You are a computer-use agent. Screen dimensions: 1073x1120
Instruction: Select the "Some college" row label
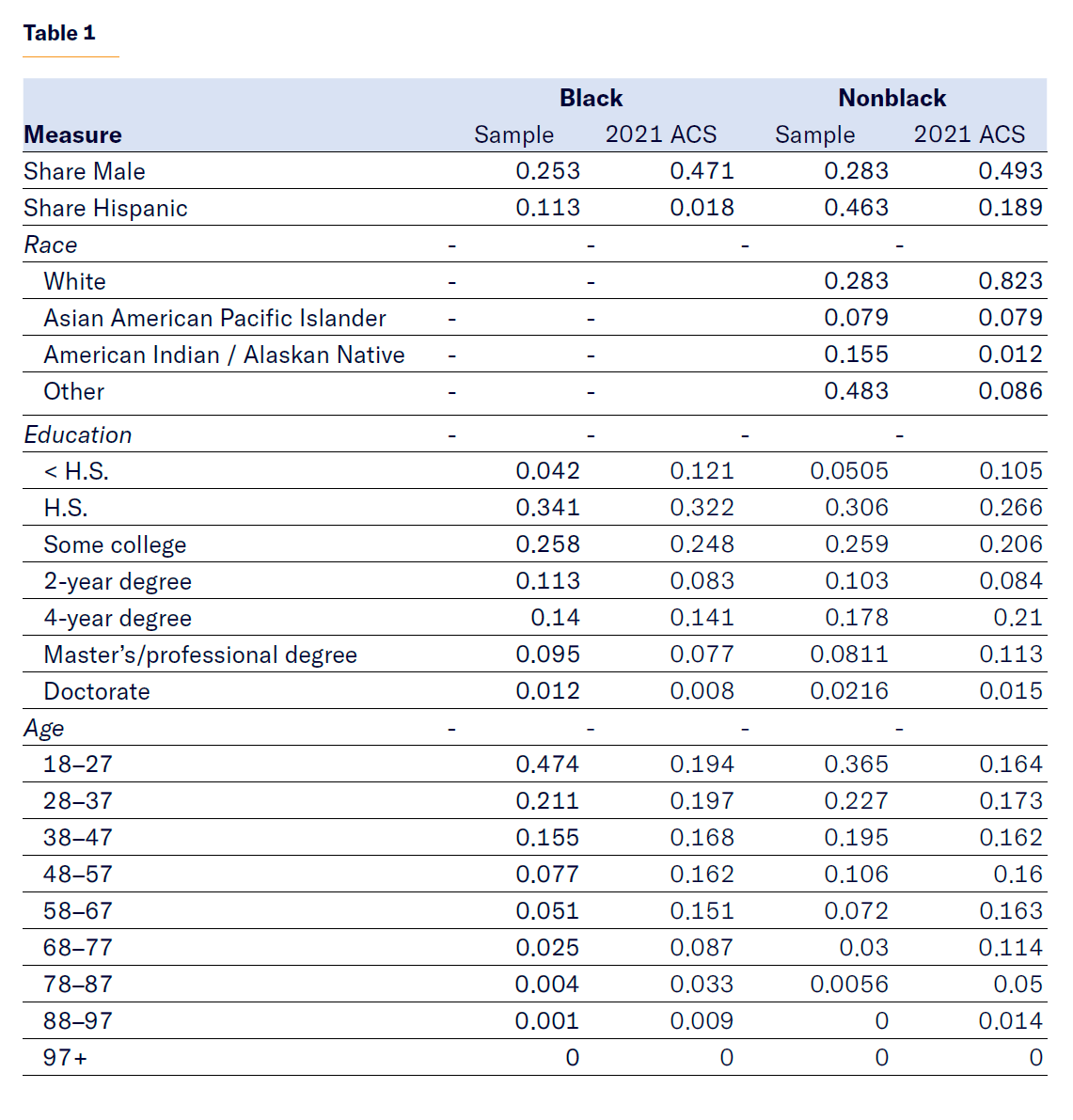(x=115, y=544)
